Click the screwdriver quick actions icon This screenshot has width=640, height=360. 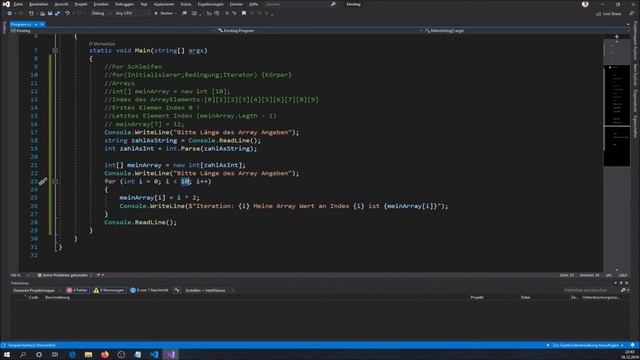tap(42, 181)
